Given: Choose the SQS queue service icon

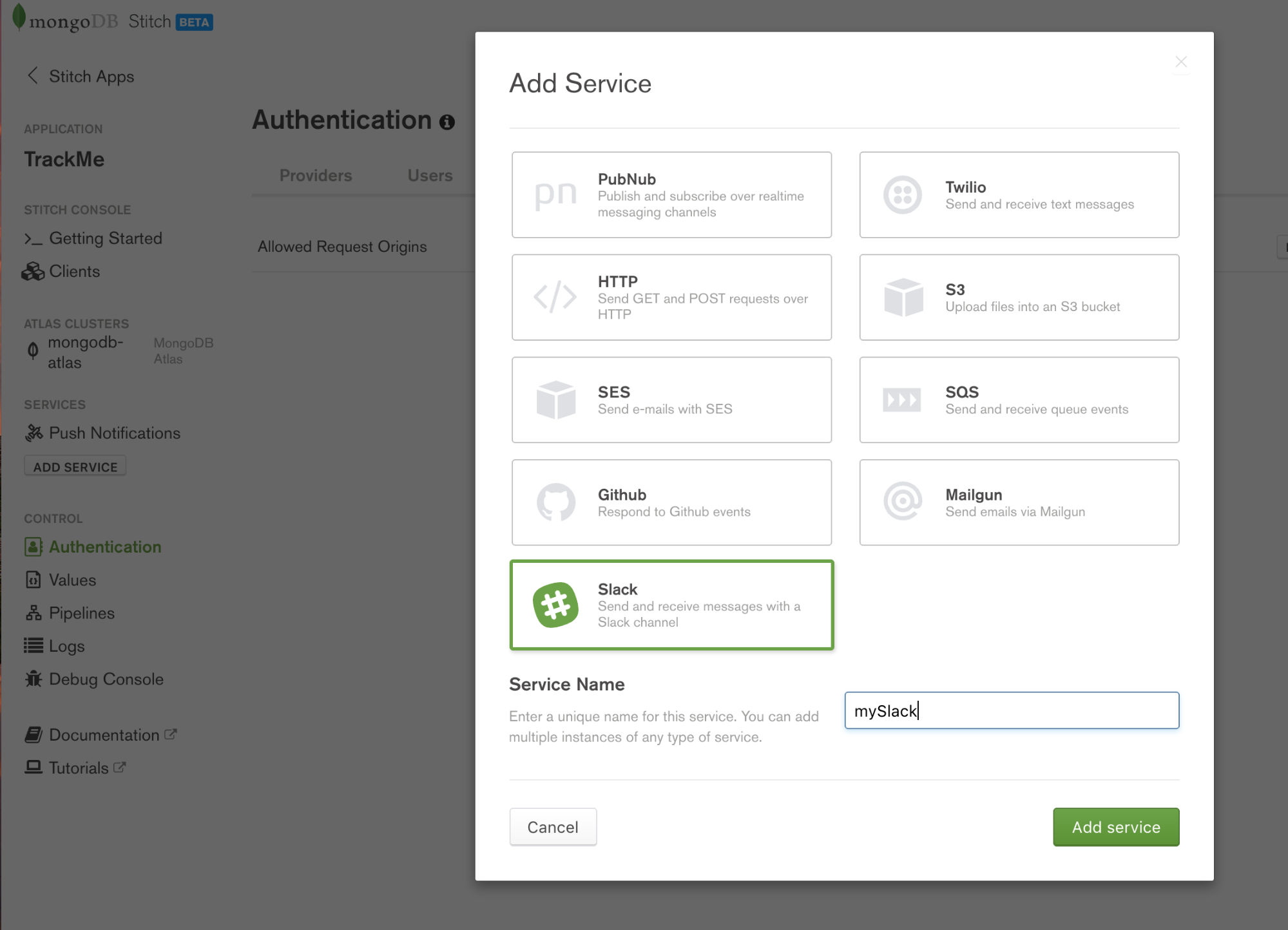Looking at the screenshot, I should coord(903,399).
